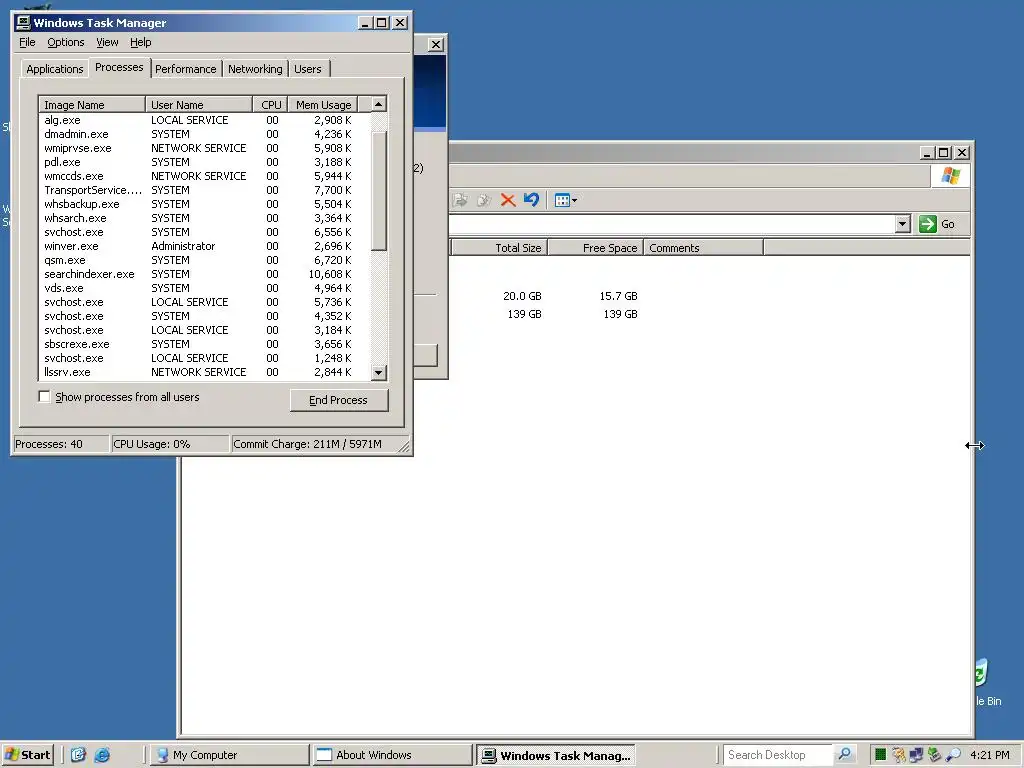1024x768 pixels.
Task: Click the Windows Task Manager taskbar button
Action: coord(556,756)
